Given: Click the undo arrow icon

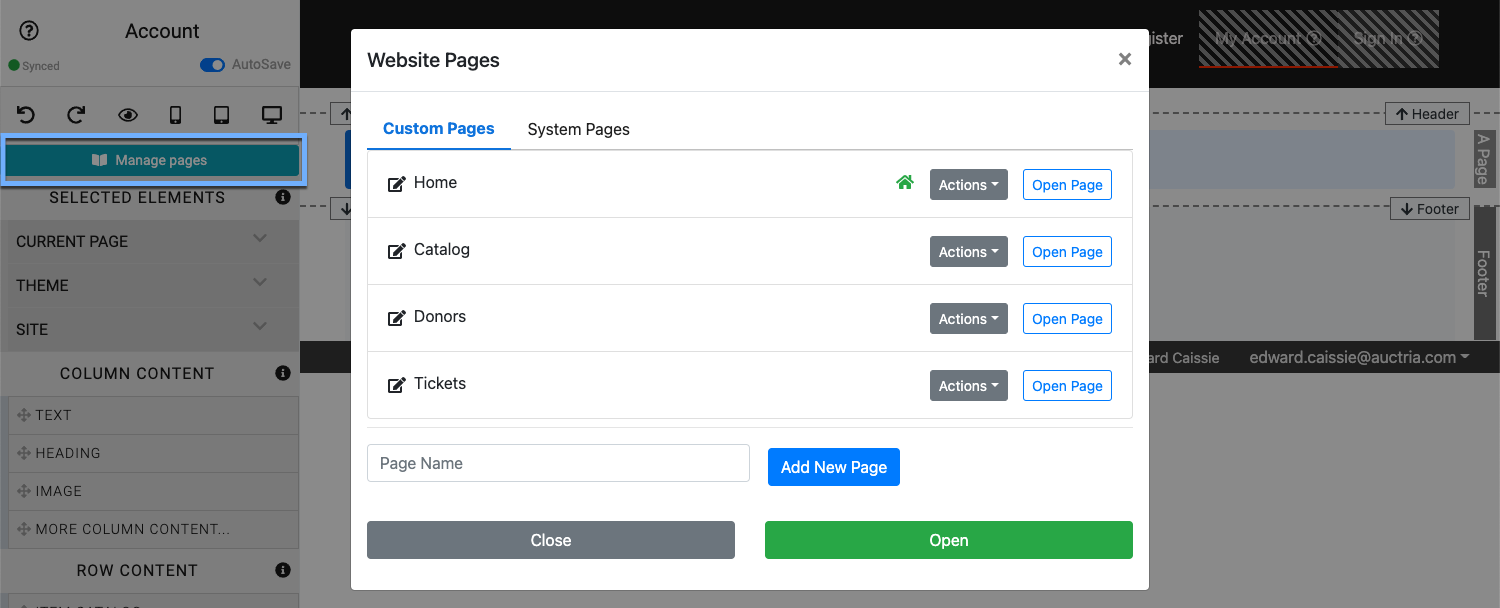Looking at the screenshot, I should 26,115.
